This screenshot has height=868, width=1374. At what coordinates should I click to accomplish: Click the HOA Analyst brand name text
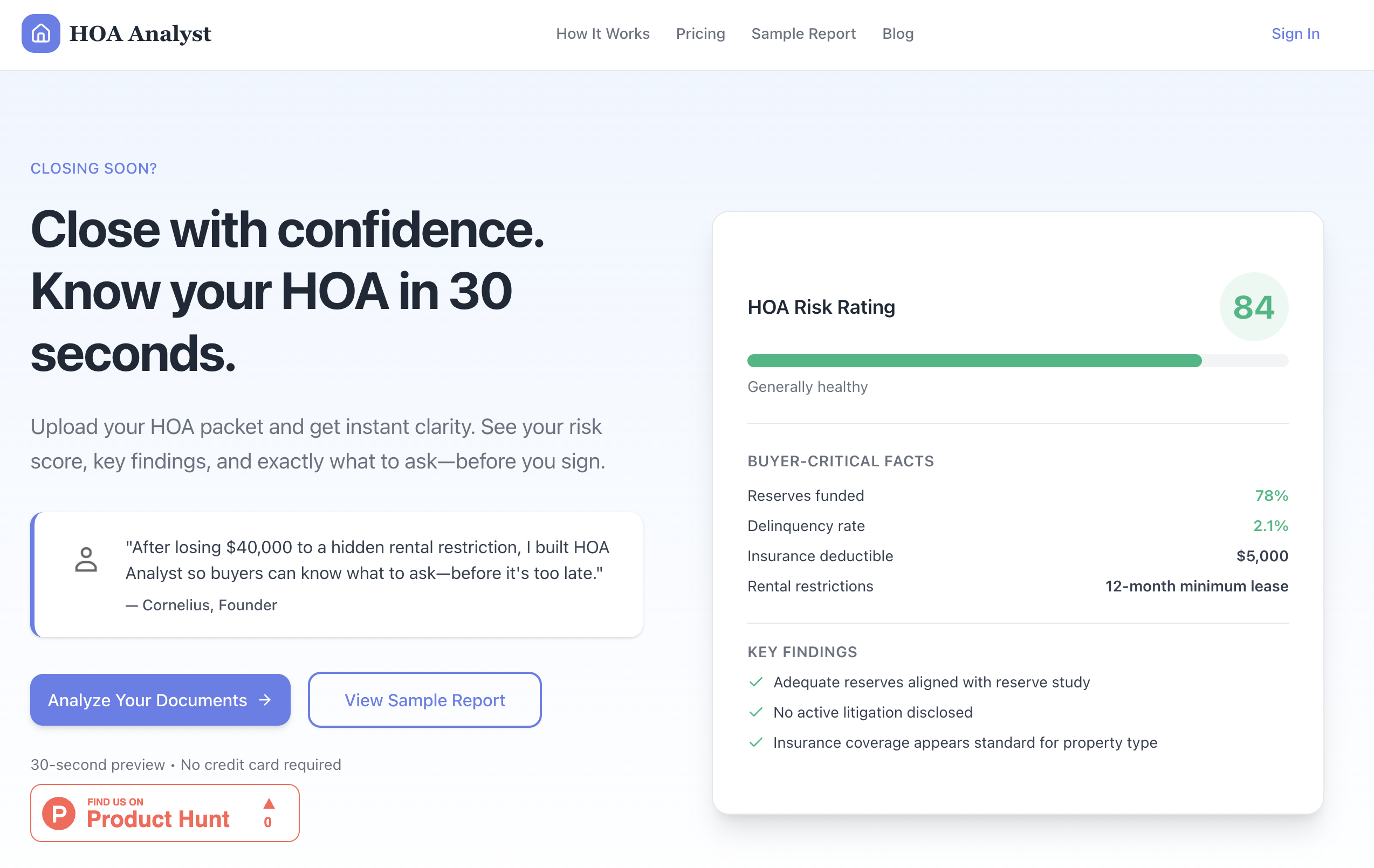click(x=140, y=33)
